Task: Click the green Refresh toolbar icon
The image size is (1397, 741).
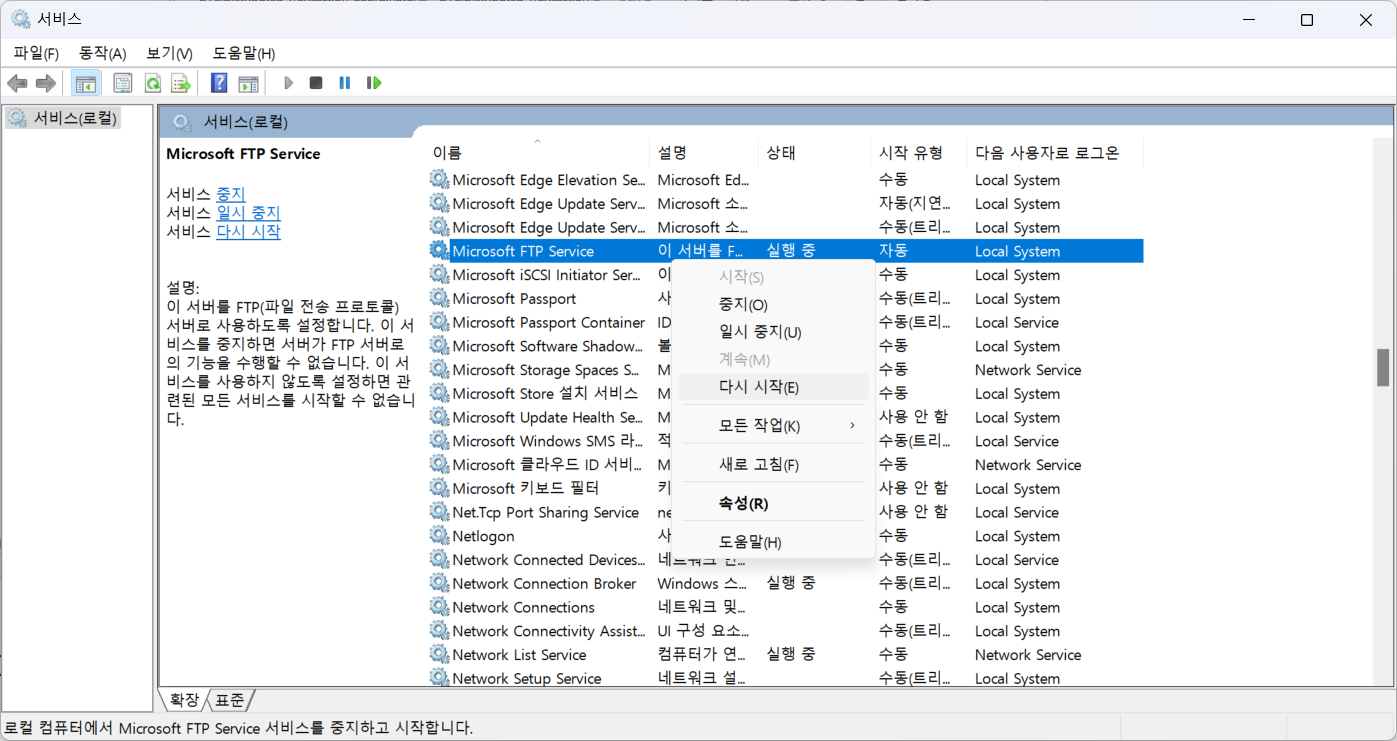Action: coord(152,83)
